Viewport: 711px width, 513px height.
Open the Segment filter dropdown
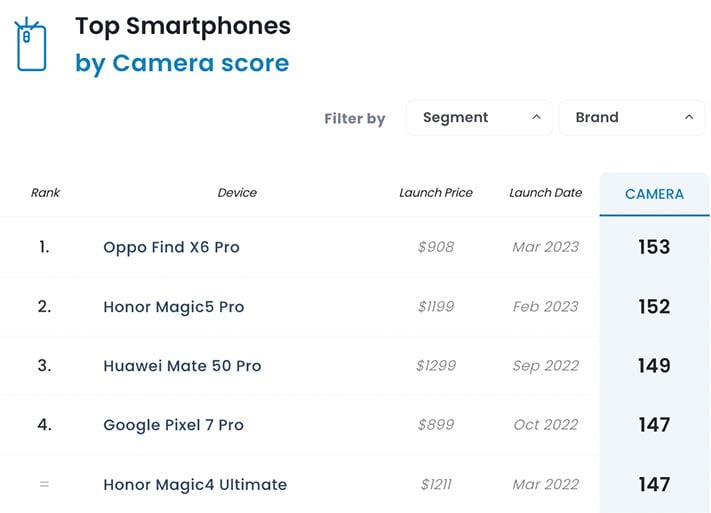point(479,117)
